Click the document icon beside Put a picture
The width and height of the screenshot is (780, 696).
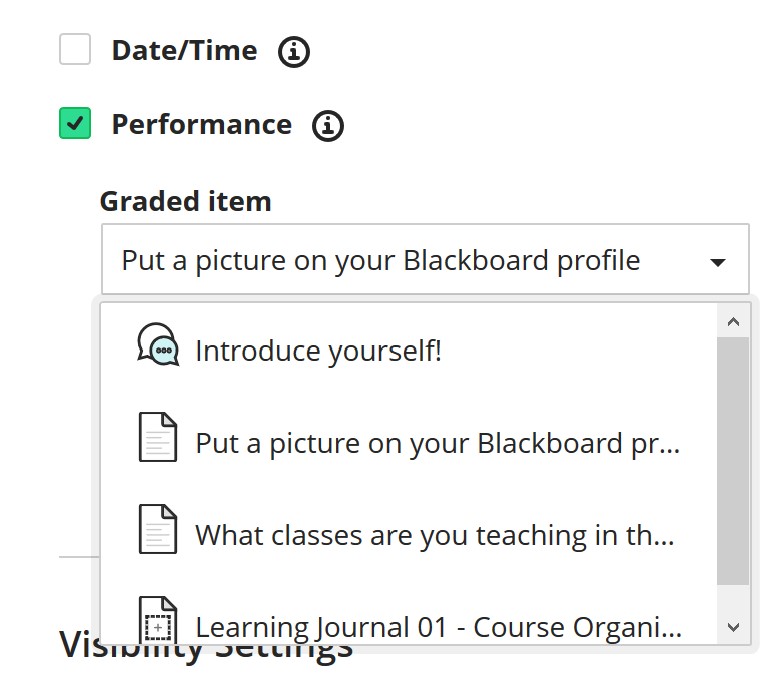[x=158, y=437]
